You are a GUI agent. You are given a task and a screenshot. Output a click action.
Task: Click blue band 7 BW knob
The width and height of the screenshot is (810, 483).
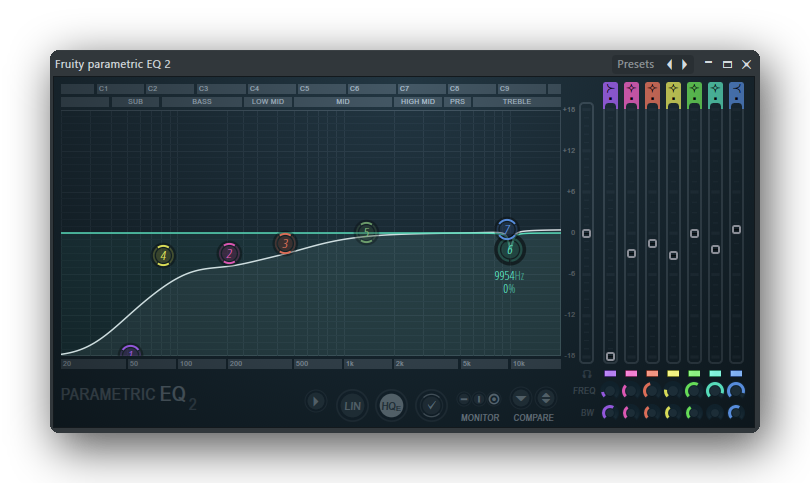pyautogui.click(x=736, y=413)
